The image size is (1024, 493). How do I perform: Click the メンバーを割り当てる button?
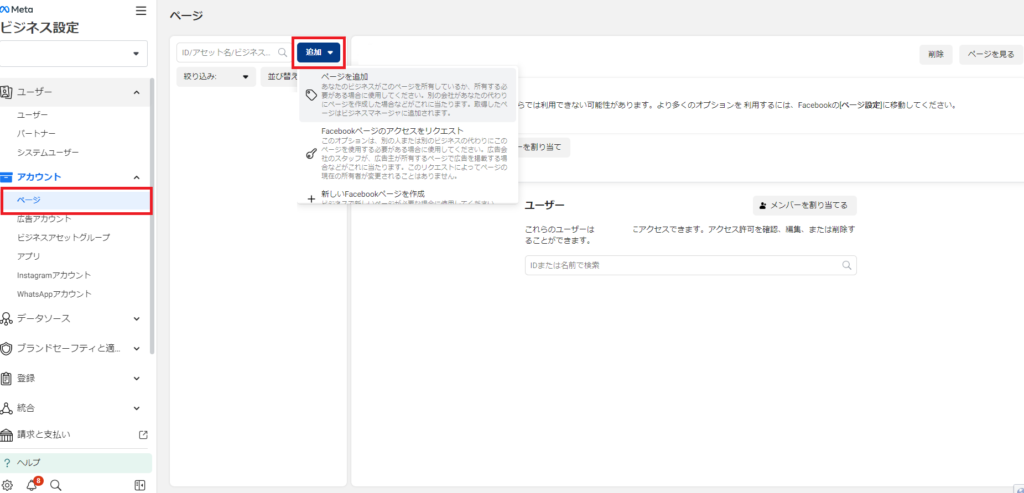(804, 205)
